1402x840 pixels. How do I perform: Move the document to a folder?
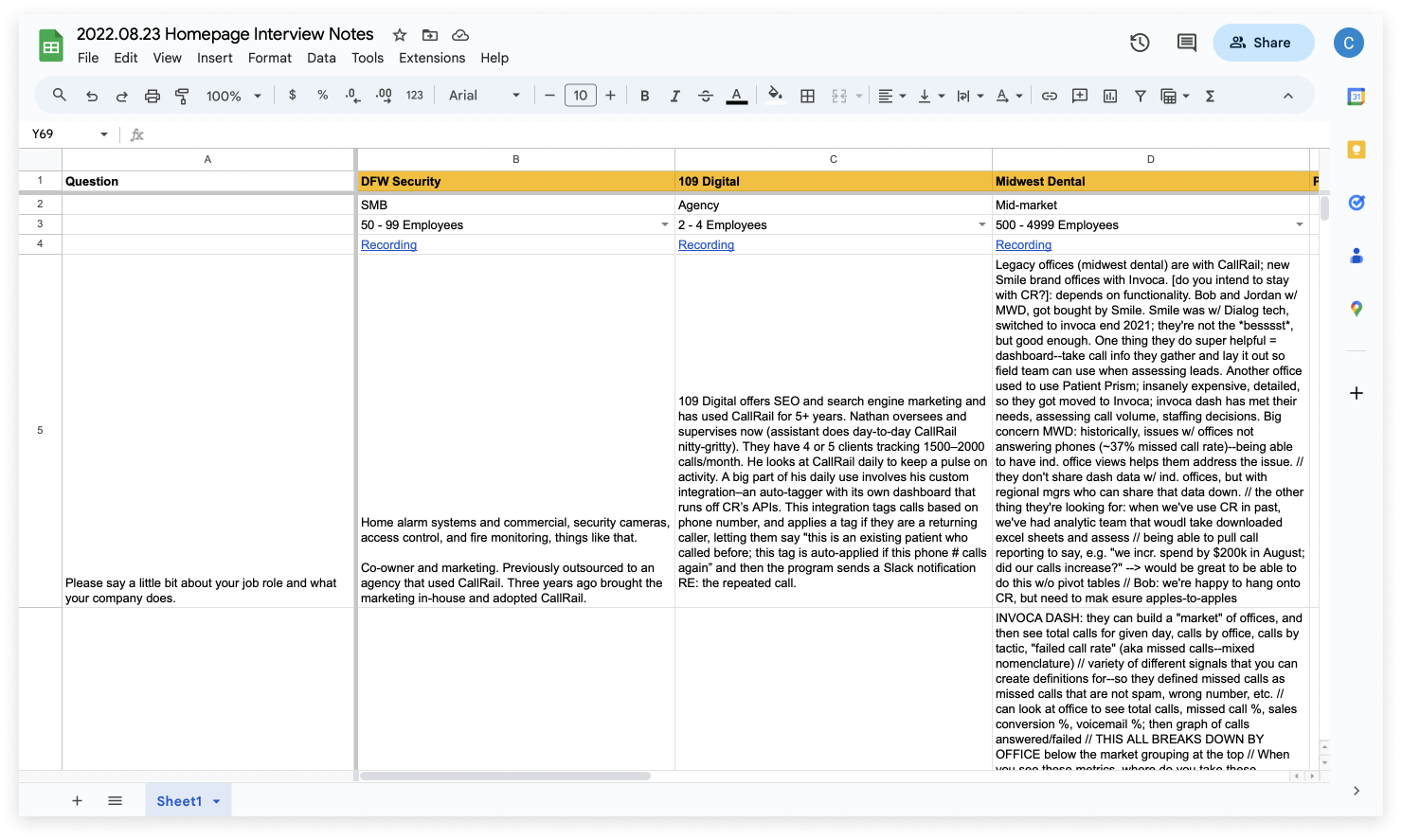(x=430, y=35)
